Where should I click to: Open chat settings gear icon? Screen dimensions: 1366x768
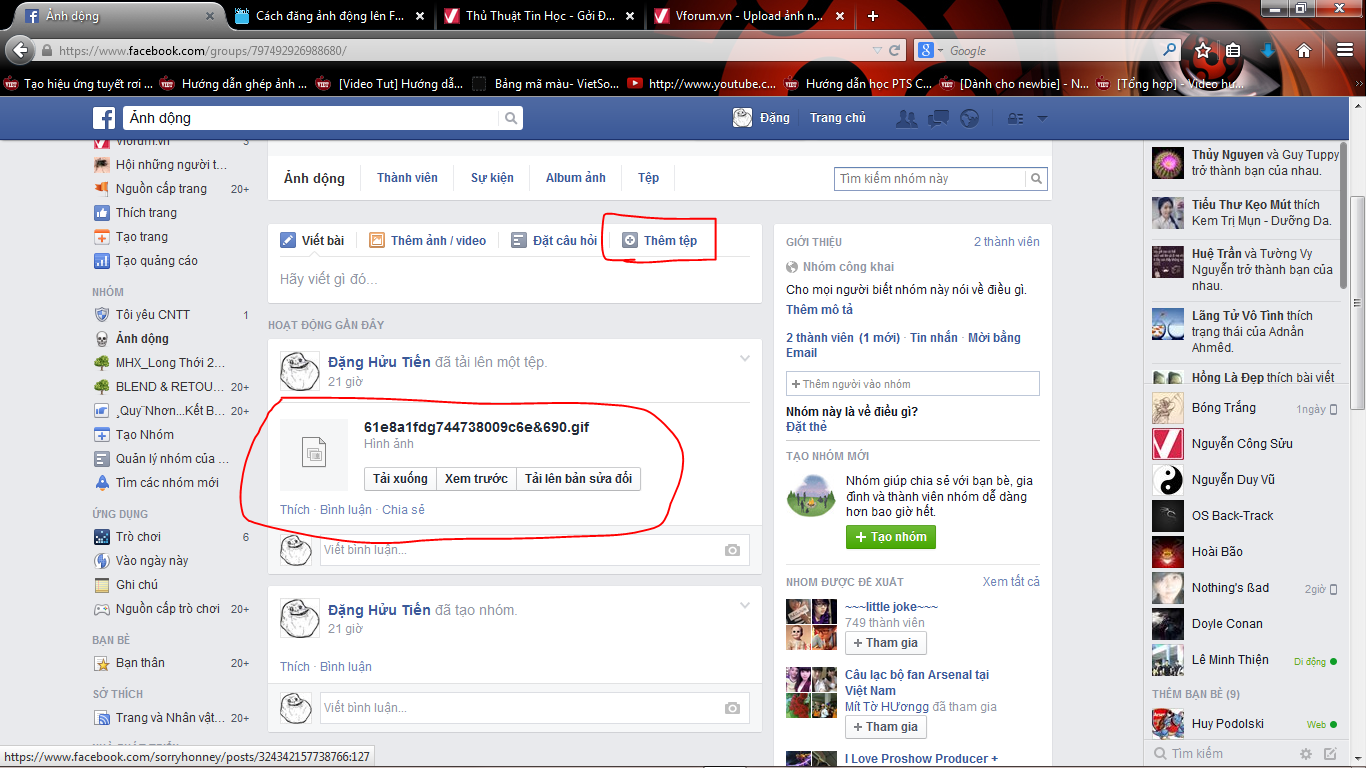pyautogui.click(x=1306, y=753)
